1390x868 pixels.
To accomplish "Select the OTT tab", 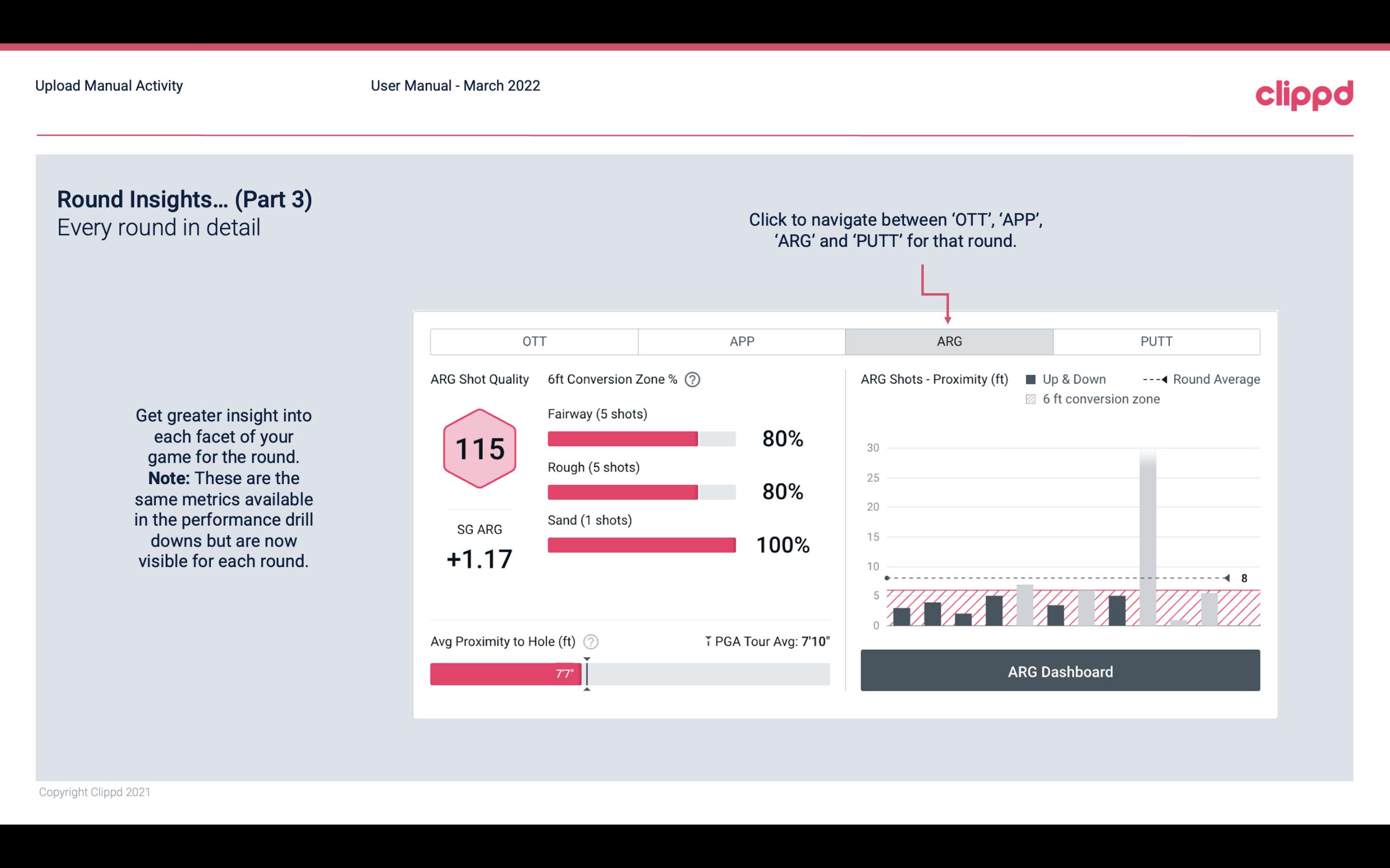I will pos(536,342).
